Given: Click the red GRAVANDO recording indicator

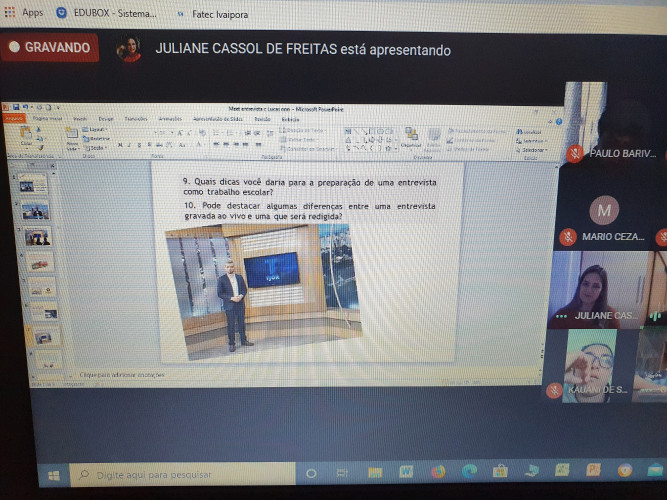Looking at the screenshot, I should click(x=50, y=47).
